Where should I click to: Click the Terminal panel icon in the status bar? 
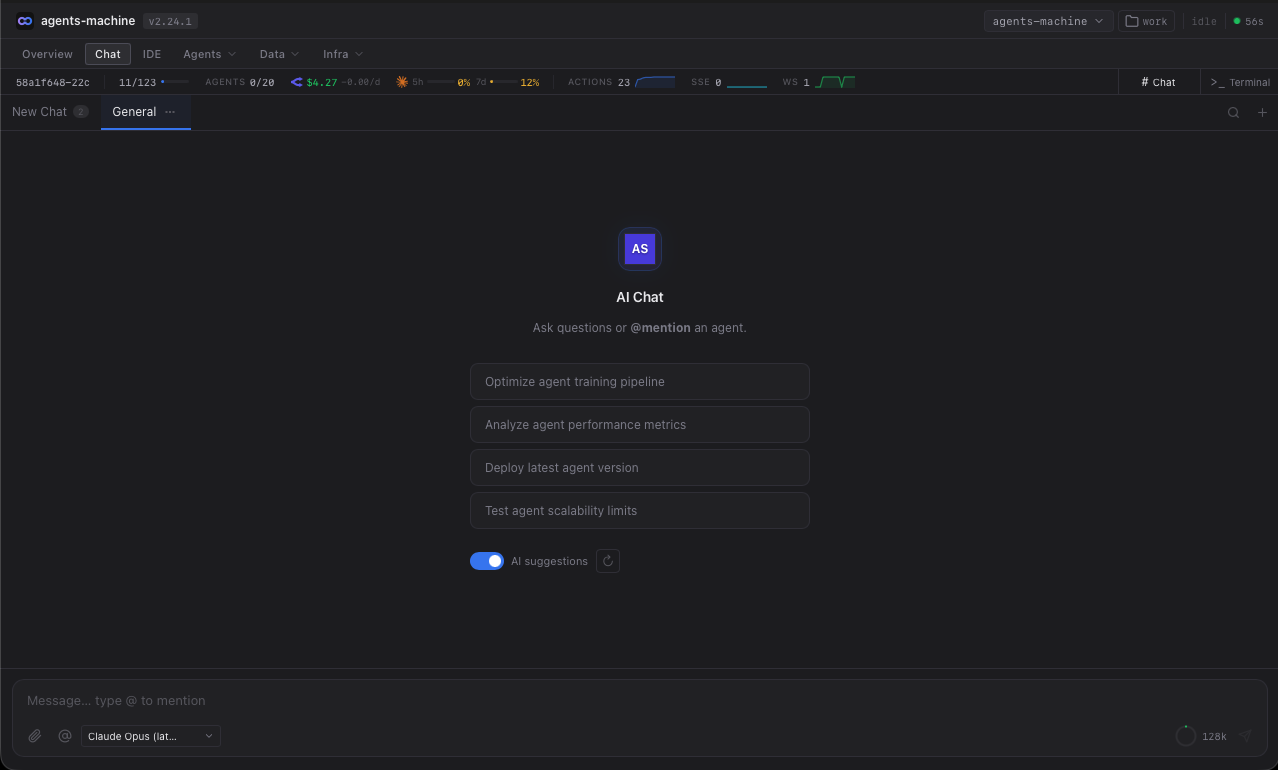[1239, 82]
